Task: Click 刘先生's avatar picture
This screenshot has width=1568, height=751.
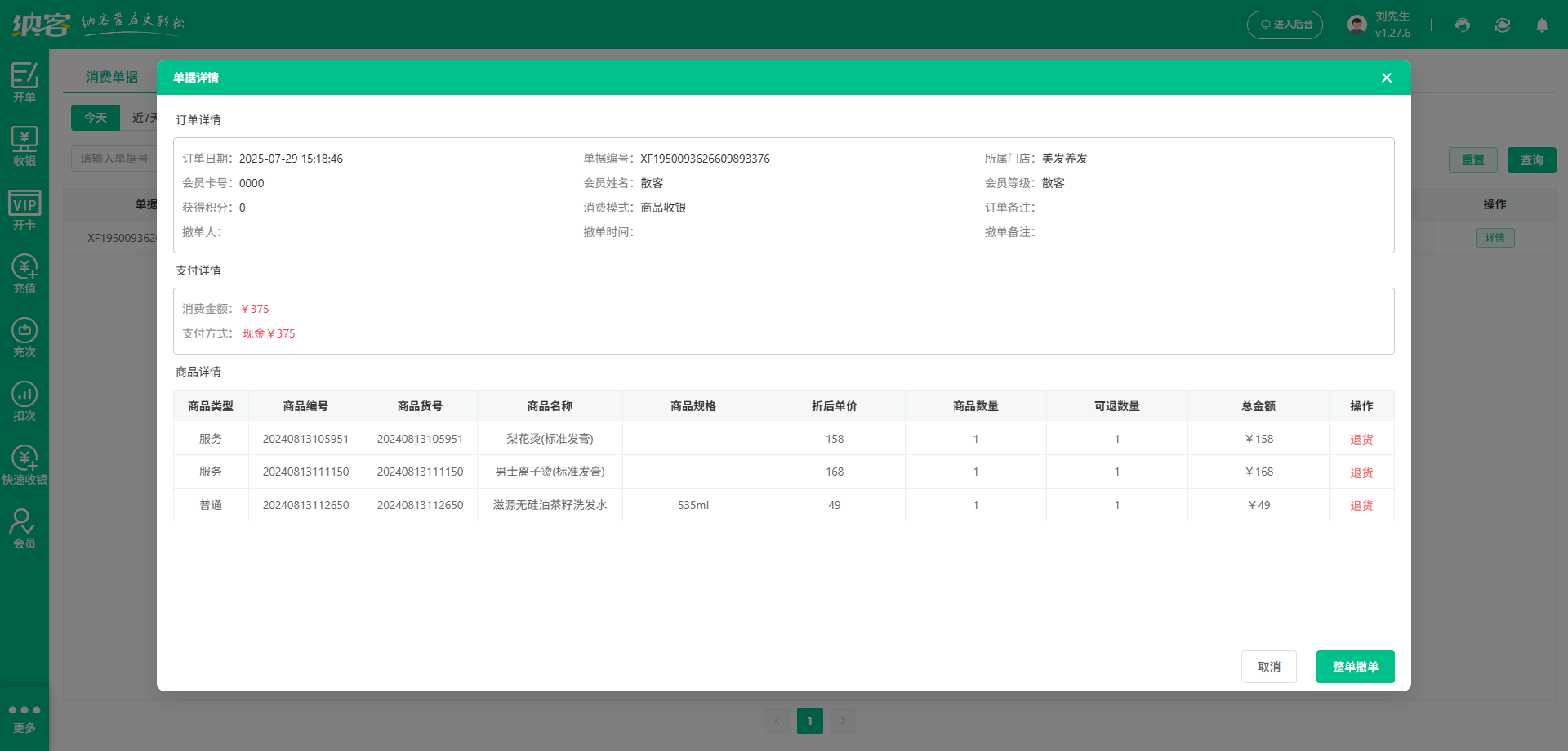Action: tap(1356, 24)
